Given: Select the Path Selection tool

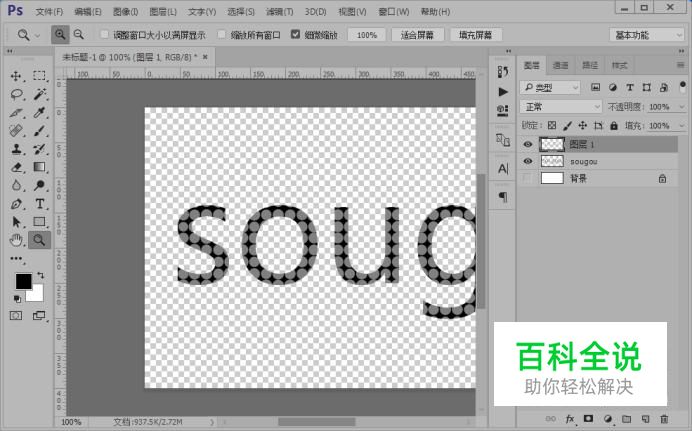Looking at the screenshot, I should (x=16, y=222).
